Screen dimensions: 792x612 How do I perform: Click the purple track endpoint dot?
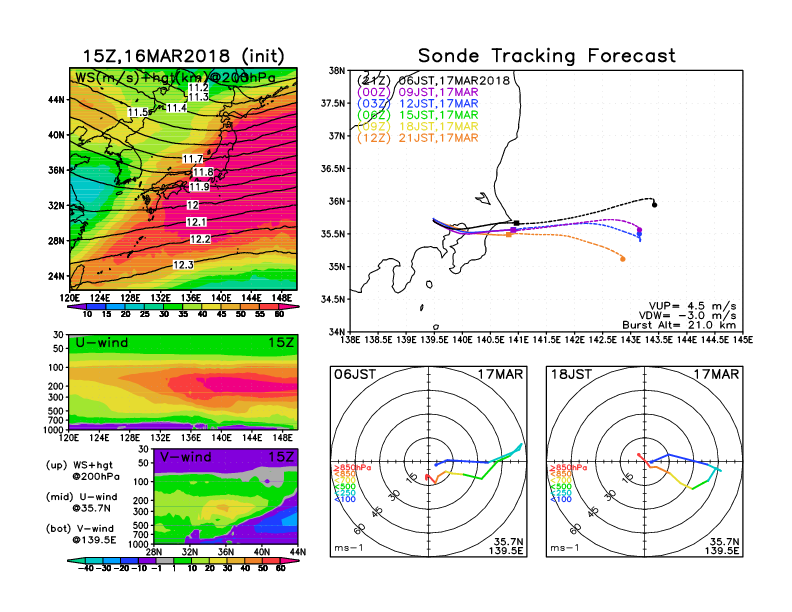point(639,231)
